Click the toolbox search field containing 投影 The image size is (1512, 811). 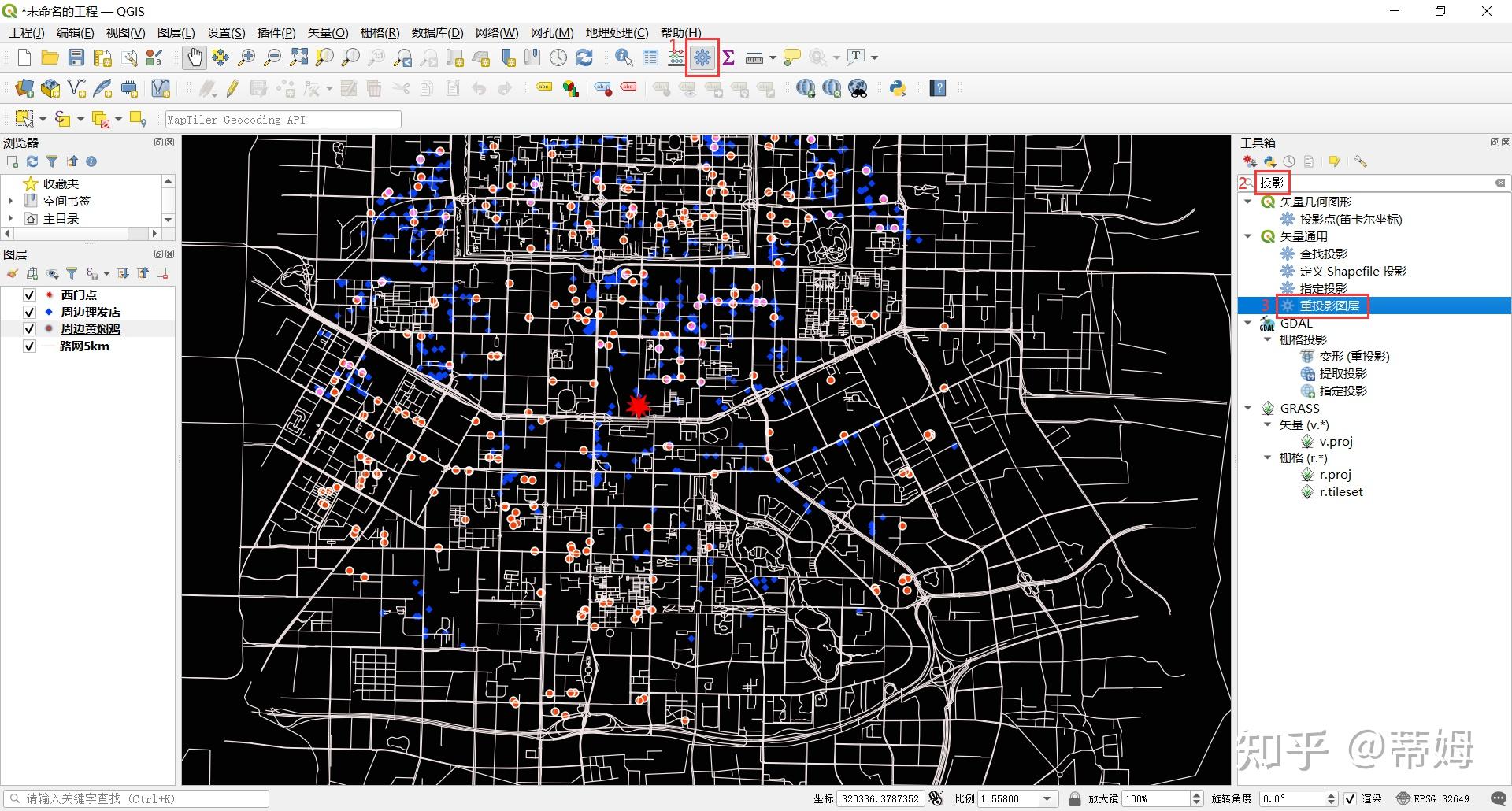click(1373, 183)
